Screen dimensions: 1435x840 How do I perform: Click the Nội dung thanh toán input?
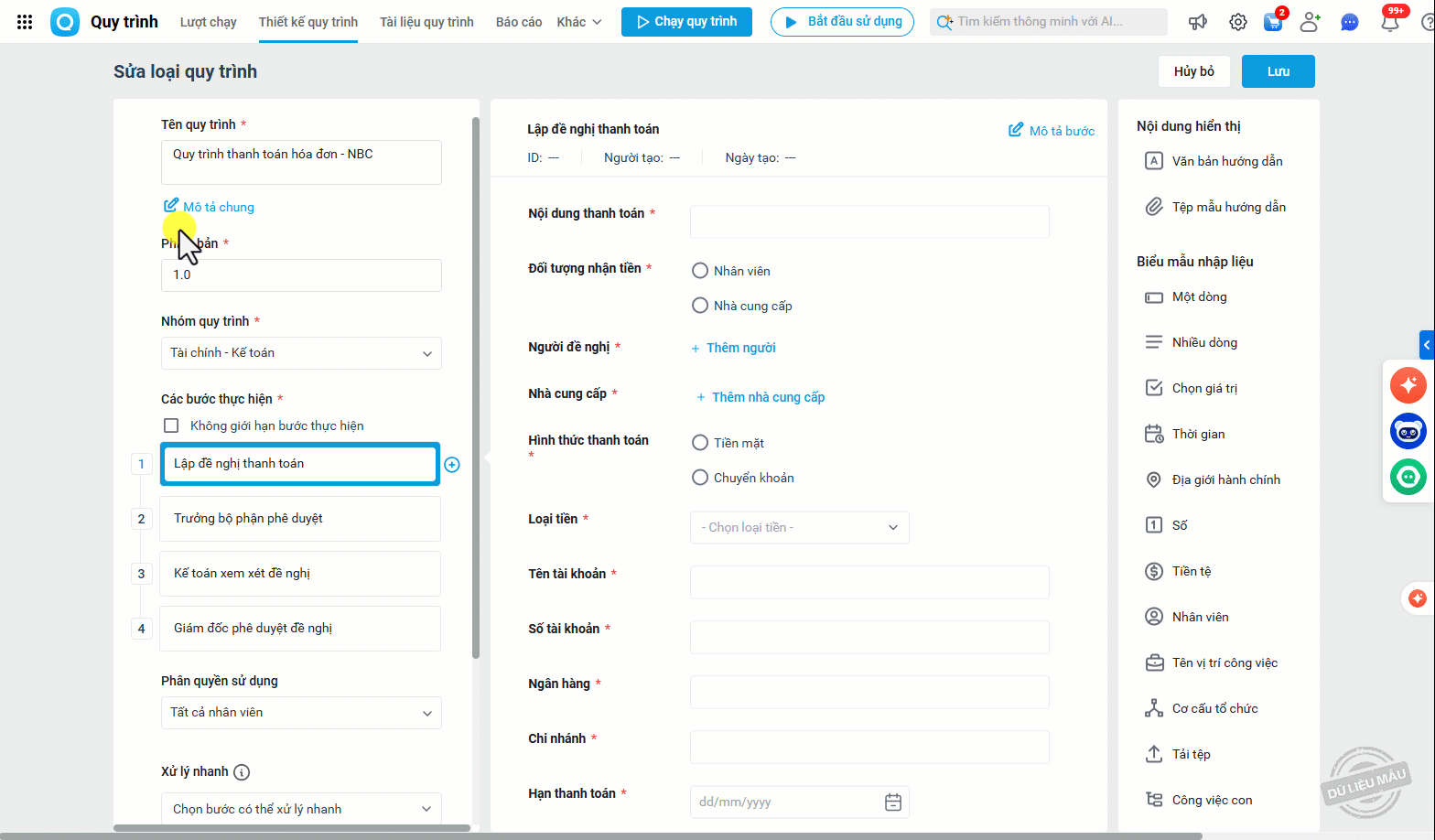tap(869, 221)
